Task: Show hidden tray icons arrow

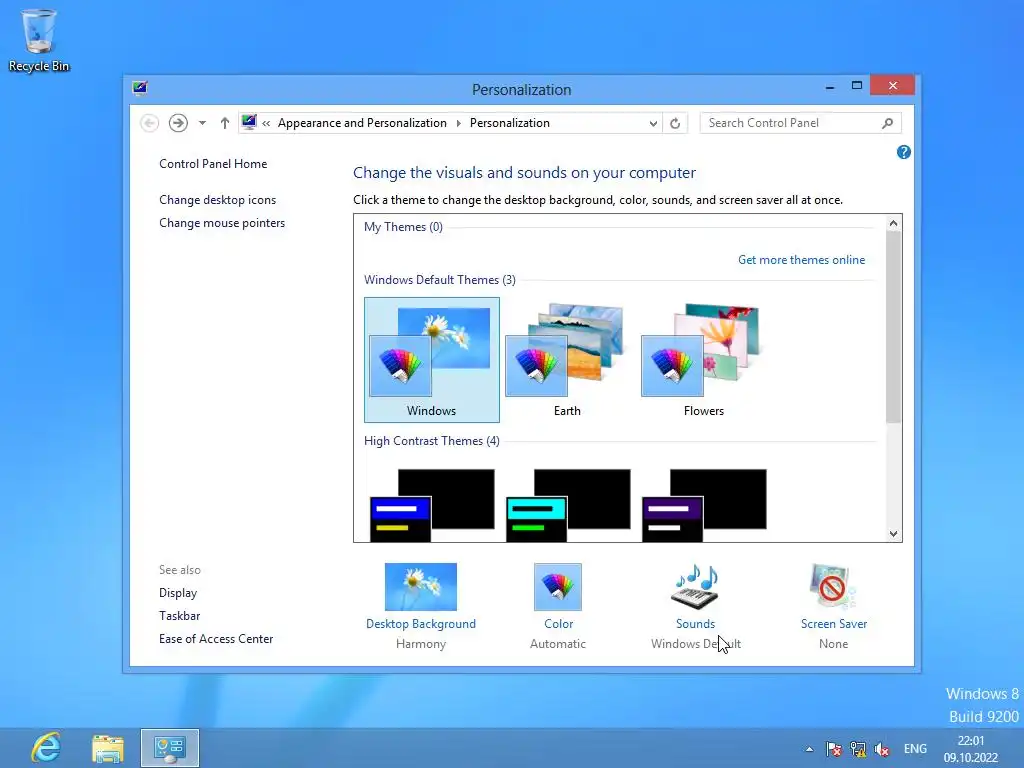Action: (809, 749)
